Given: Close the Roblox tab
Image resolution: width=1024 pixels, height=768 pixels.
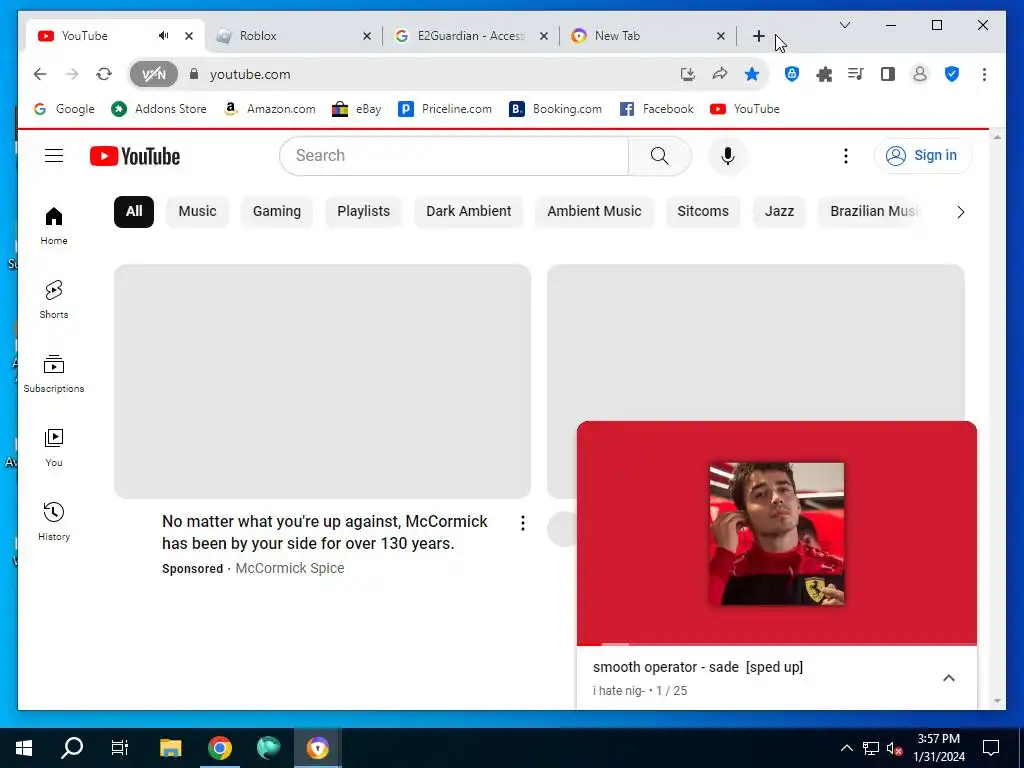Looking at the screenshot, I should [x=367, y=36].
